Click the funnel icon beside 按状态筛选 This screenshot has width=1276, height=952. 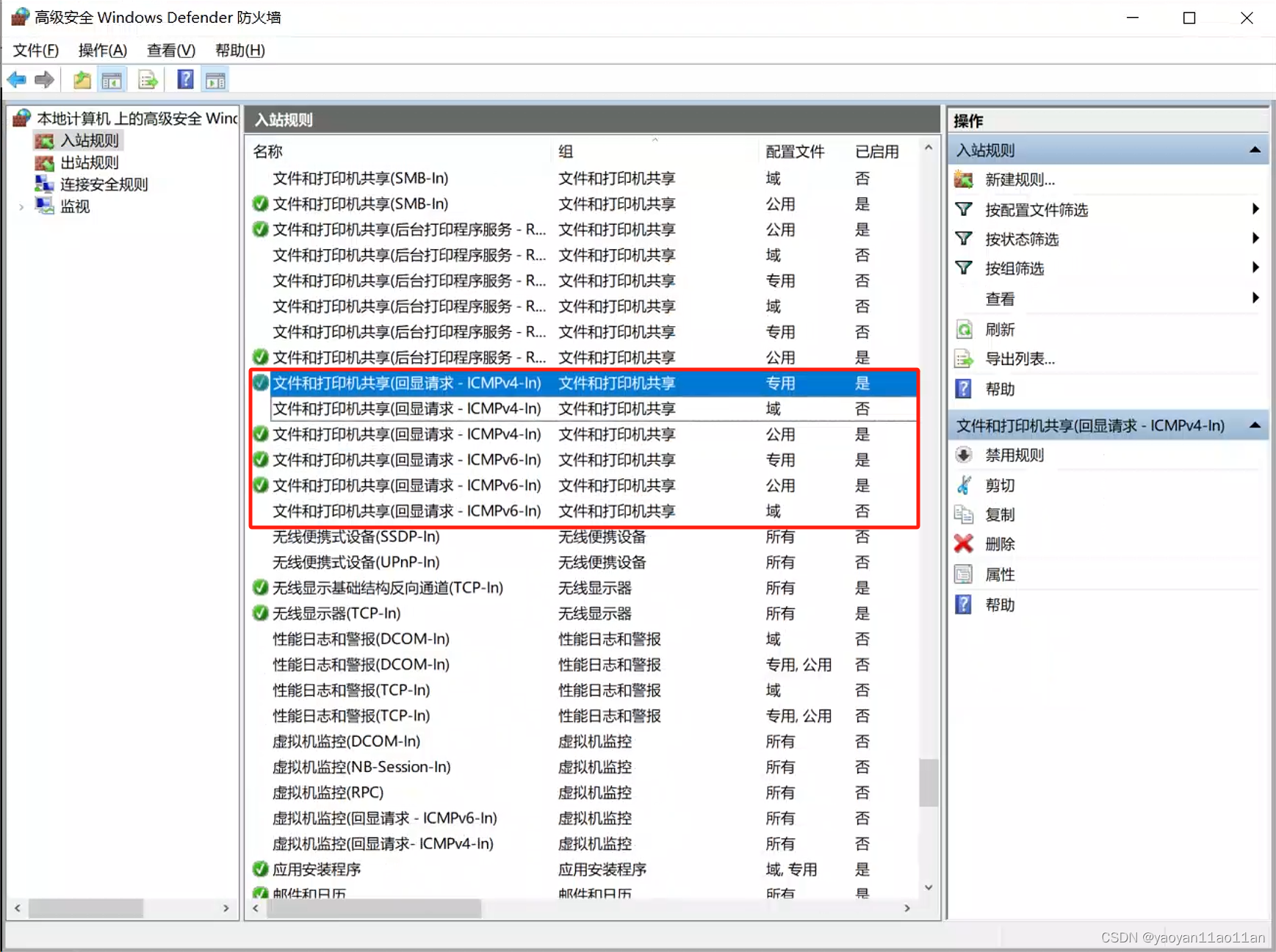(x=964, y=239)
